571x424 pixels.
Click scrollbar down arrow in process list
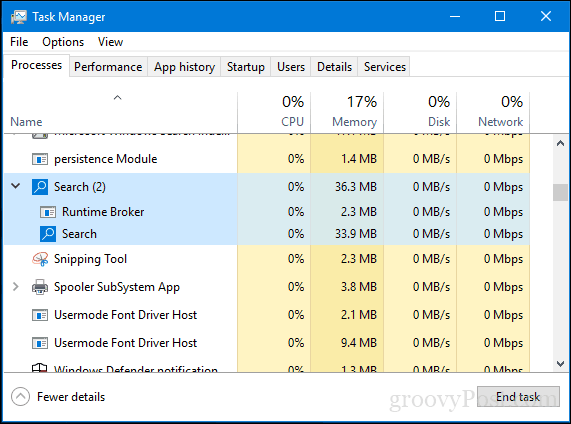pos(560,364)
